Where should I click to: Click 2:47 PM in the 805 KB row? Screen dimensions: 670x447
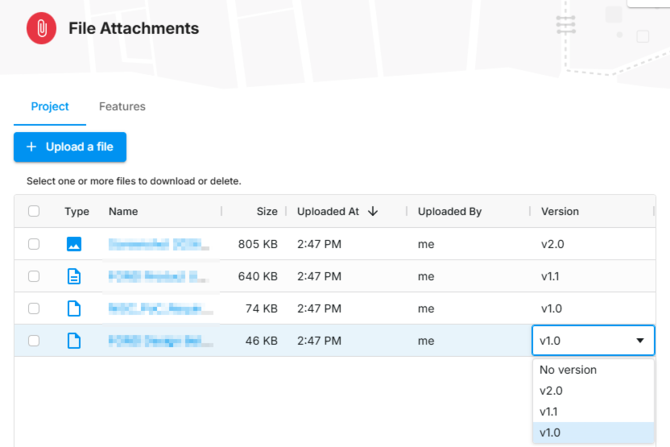point(319,244)
